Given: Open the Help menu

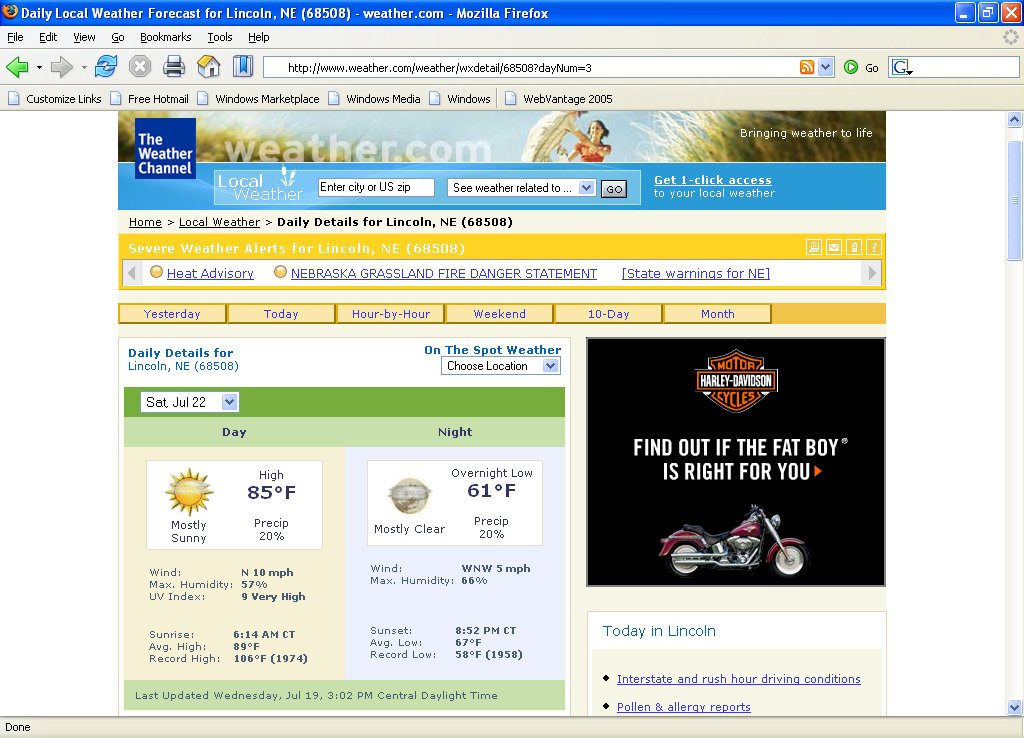Looking at the screenshot, I should (x=259, y=37).
